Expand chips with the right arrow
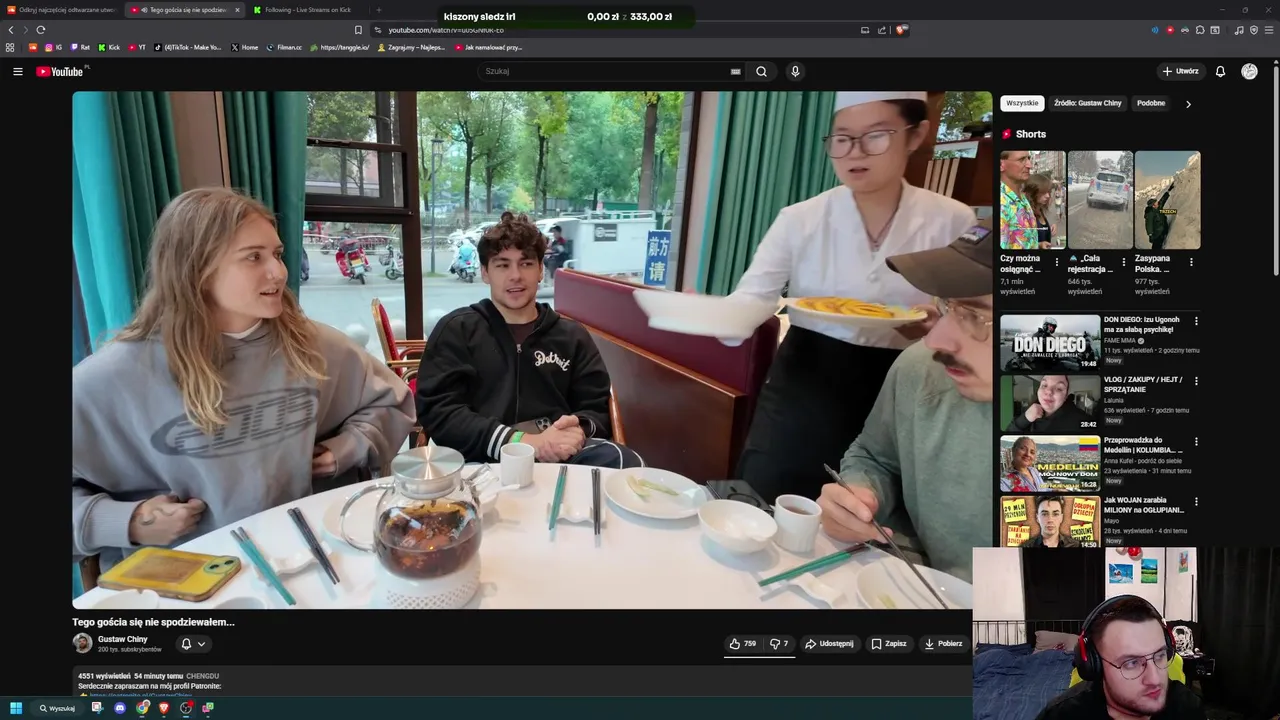 click(x=1188, y=104)
